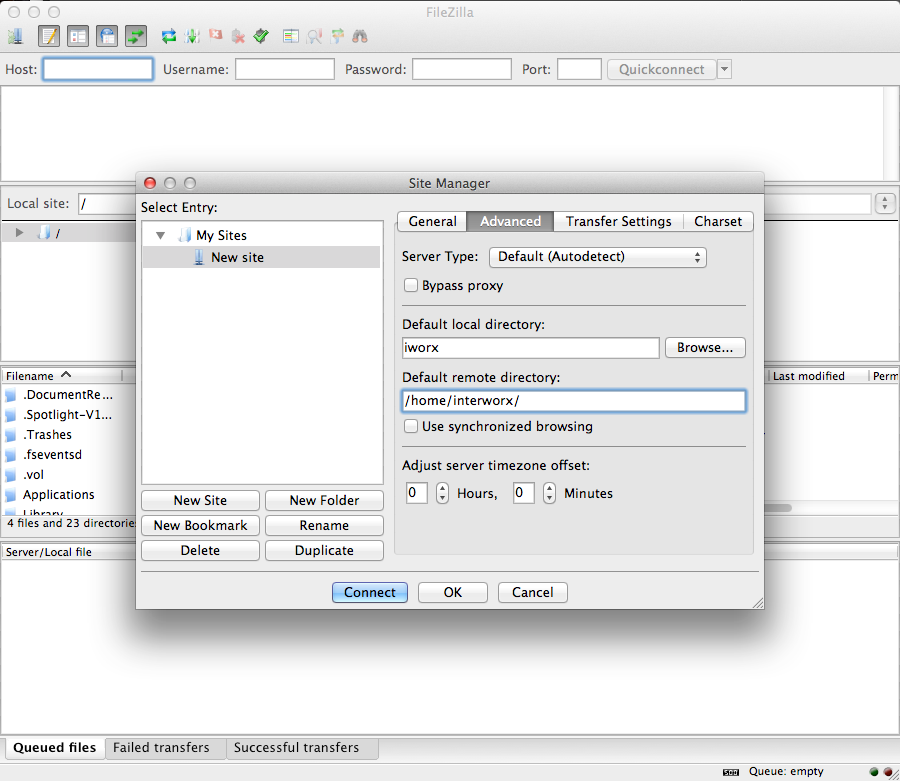Image resolution: width=900 pixels, height=781 pixels.
Task: Click the cancel operation red flag icon
Action: [215, 36]
